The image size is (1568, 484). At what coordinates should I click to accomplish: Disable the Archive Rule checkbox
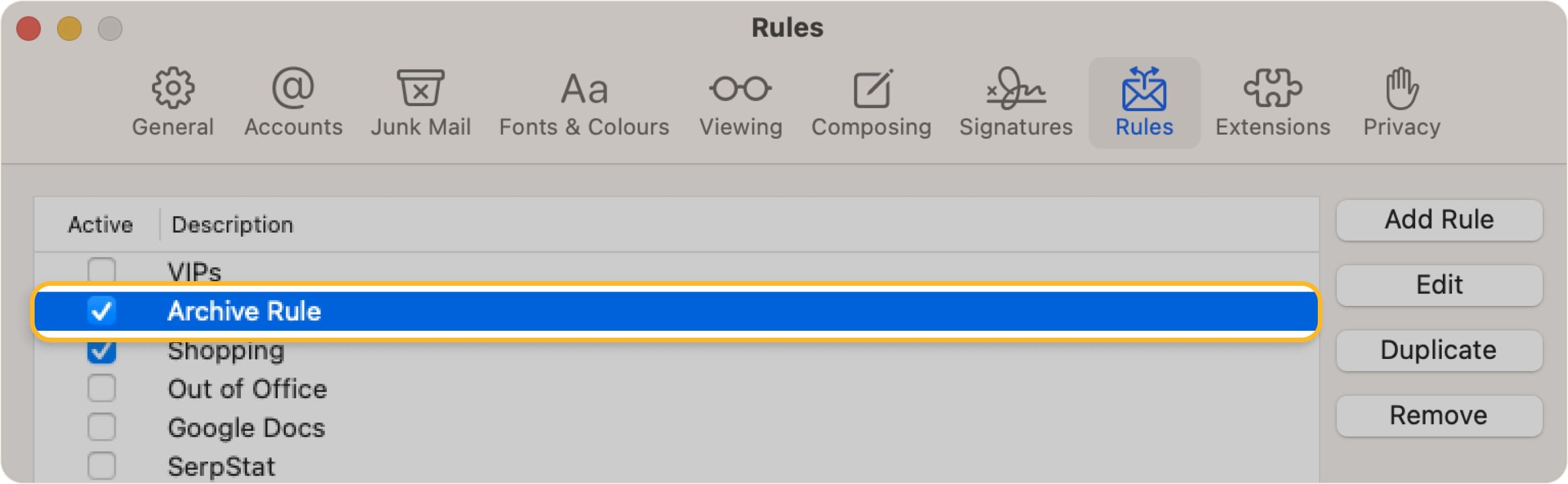click(101, 311)
